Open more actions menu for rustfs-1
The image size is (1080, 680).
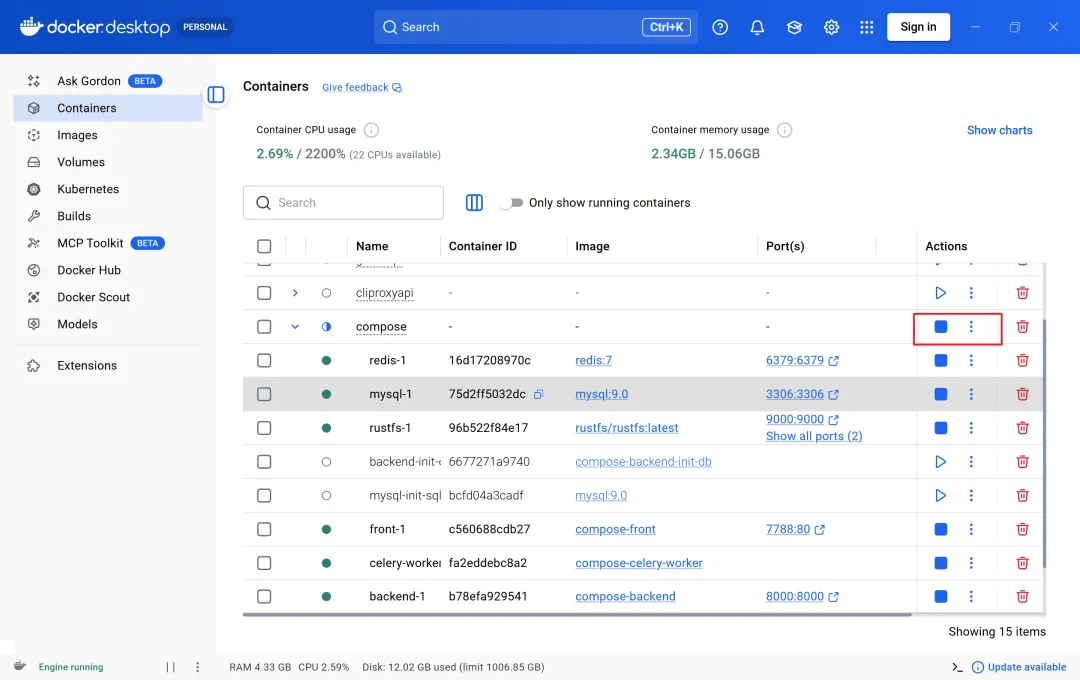click(x=971, y=428)
